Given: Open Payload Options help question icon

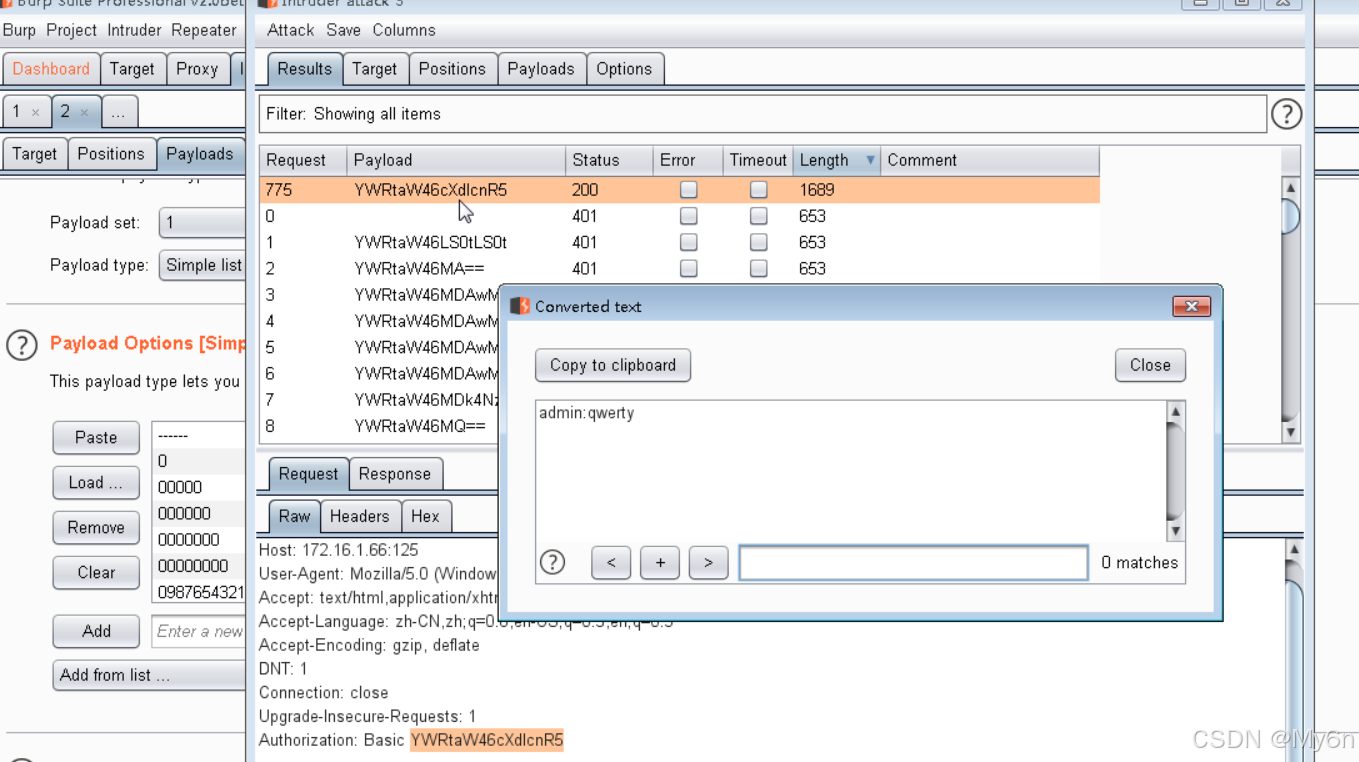Looking at the screenshot, I should [x=22, y=345].
